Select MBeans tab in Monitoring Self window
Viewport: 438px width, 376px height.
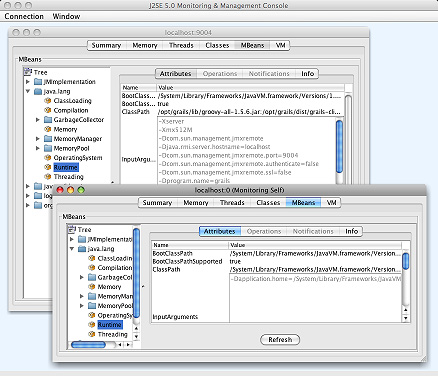coord(303,203)
